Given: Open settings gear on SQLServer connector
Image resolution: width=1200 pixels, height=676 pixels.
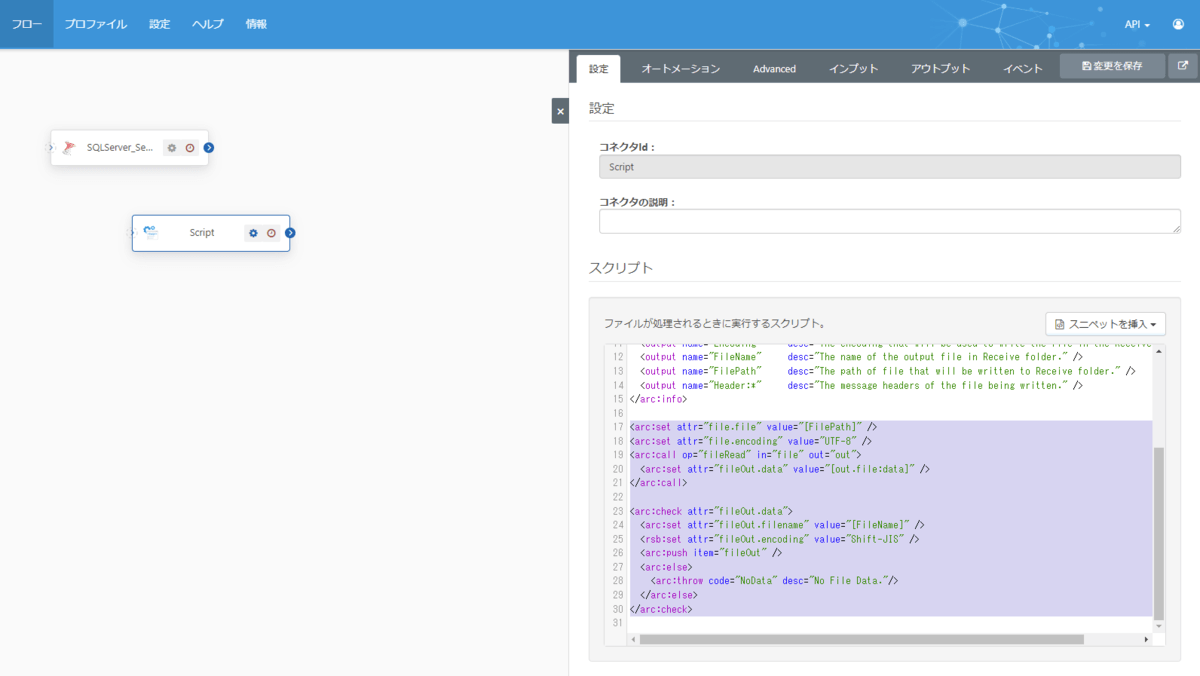Looking at the screenshot, I should pos(172,148).
